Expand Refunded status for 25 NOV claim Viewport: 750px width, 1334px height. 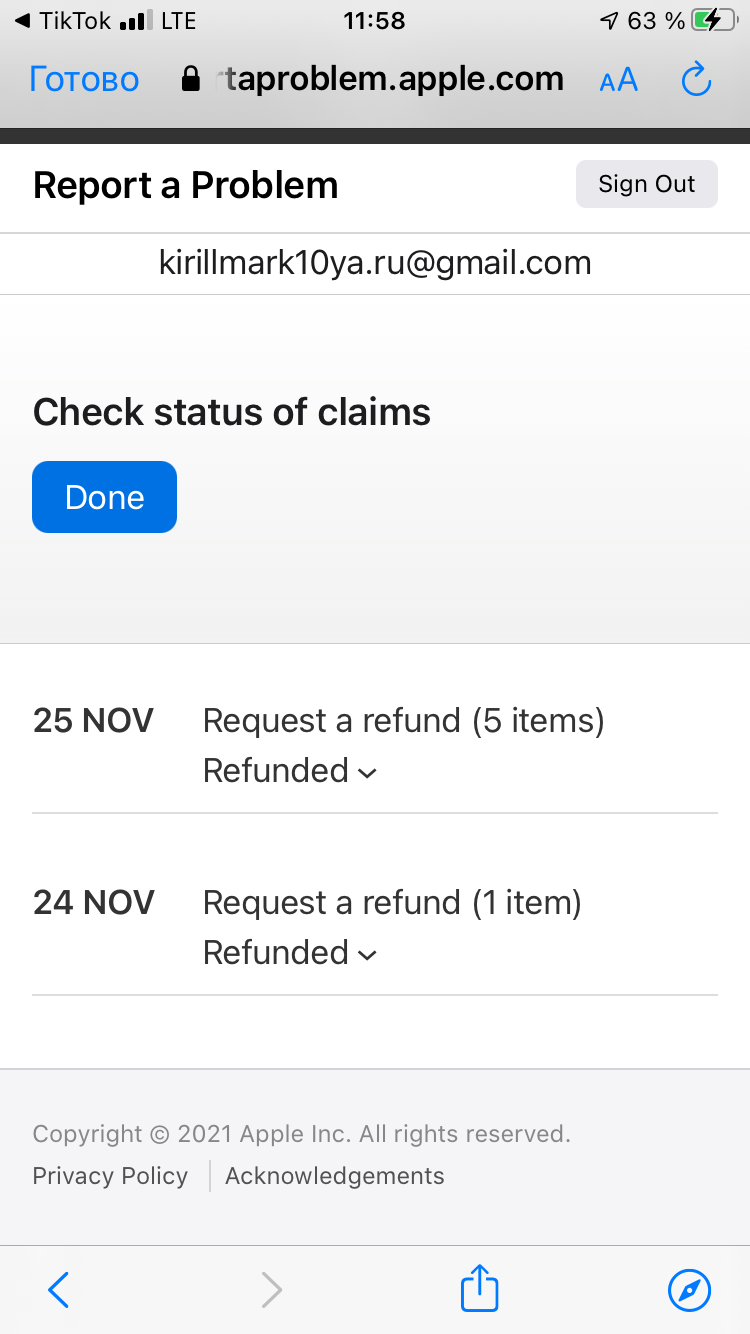click(290, 771)
